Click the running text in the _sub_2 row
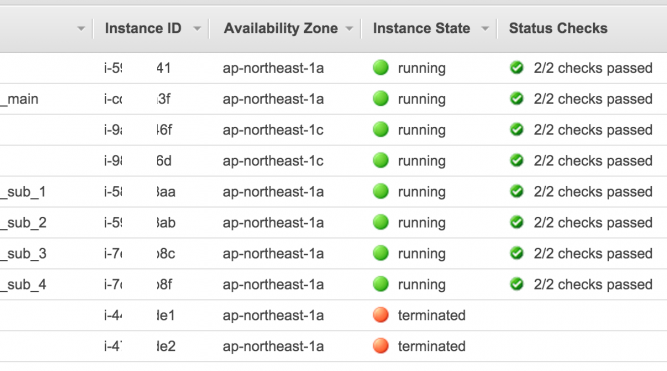Image resolution: width=667 pixels, height=371 pixels. [422, 223]
